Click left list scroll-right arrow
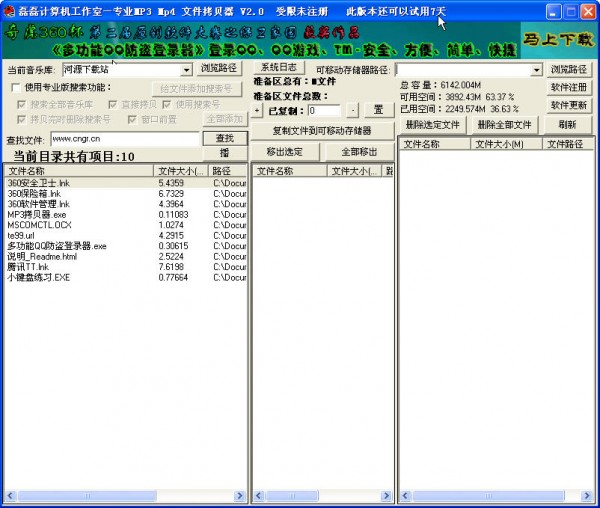Viewport: 600px width, 508px height. (x=240, y=496)
